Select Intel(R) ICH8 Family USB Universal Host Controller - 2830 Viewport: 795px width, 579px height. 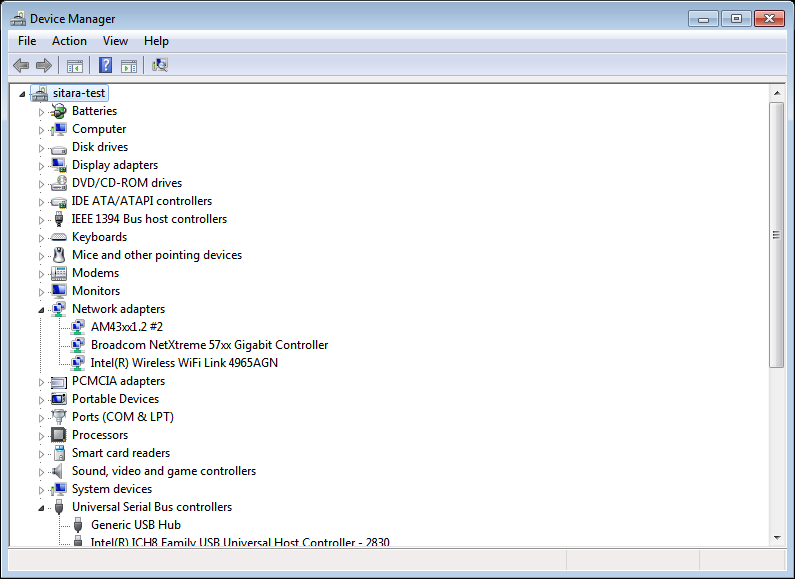tap(240, 541)
